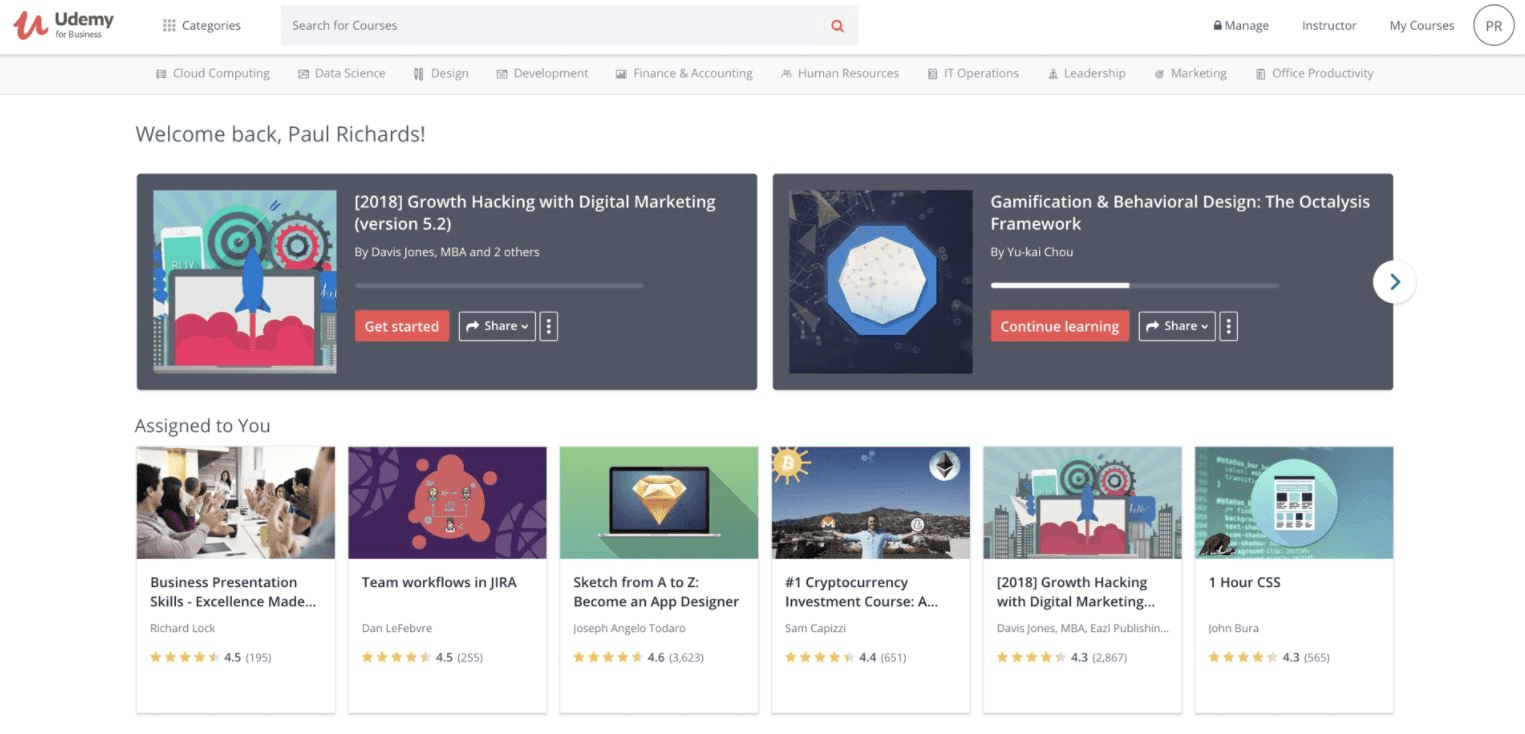Click Gamification course progress bar
Image resolution: width=1525 pixels, height=734 pixels.
pos(1135,286)
